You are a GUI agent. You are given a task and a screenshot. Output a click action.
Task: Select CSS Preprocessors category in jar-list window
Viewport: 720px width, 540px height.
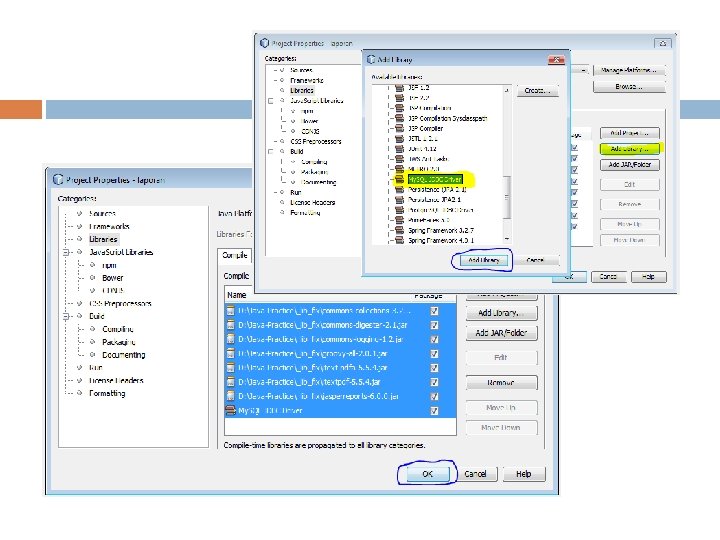coord(120,303)
